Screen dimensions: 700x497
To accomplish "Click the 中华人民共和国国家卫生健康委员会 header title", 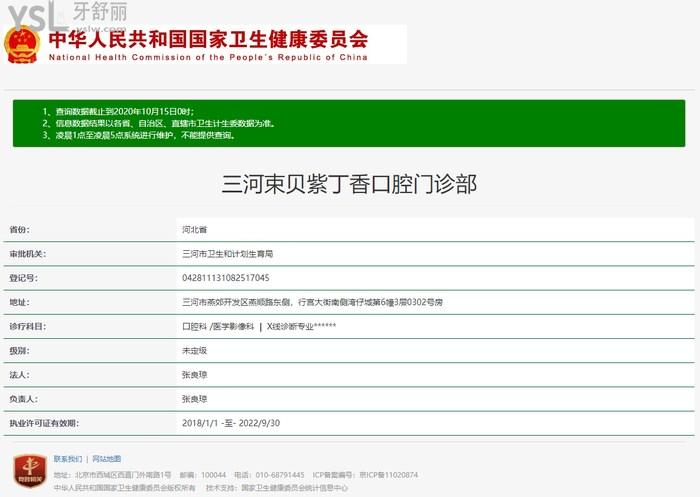I will click(208, 39).
